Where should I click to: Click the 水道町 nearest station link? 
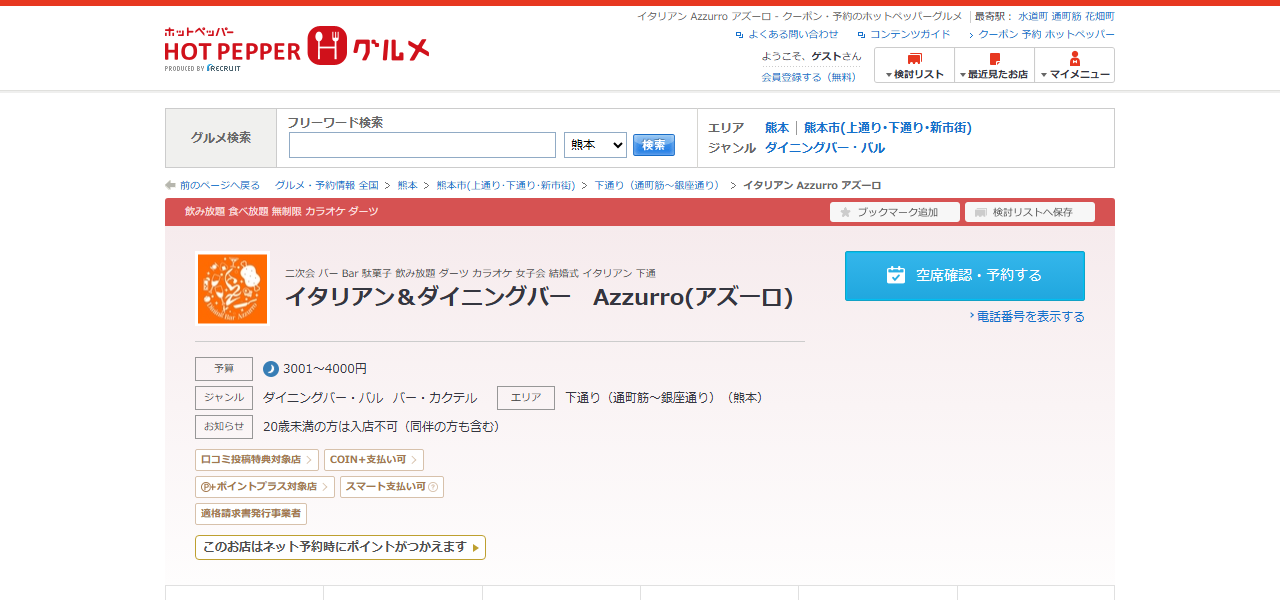coord(1032,16)
